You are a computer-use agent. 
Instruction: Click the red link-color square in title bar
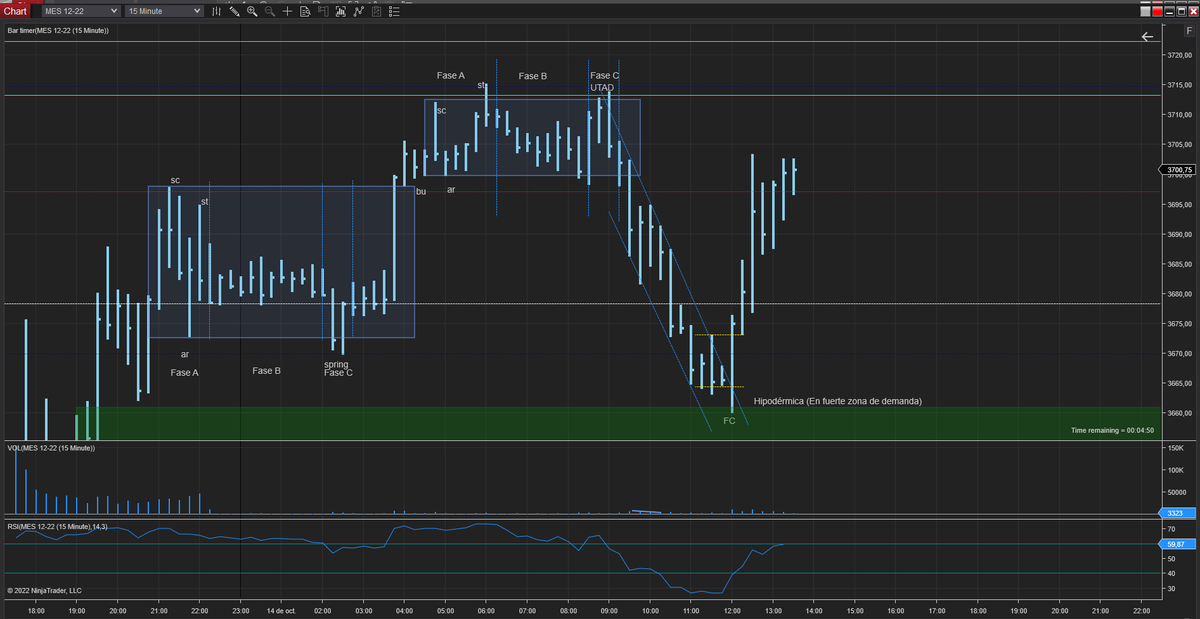(1158, 11)
